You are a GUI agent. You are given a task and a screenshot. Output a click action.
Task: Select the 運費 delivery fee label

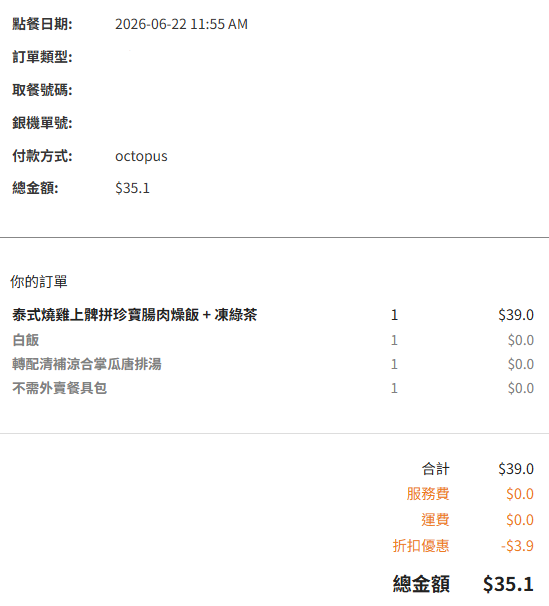pyautogui.click(x=435, y=520)
